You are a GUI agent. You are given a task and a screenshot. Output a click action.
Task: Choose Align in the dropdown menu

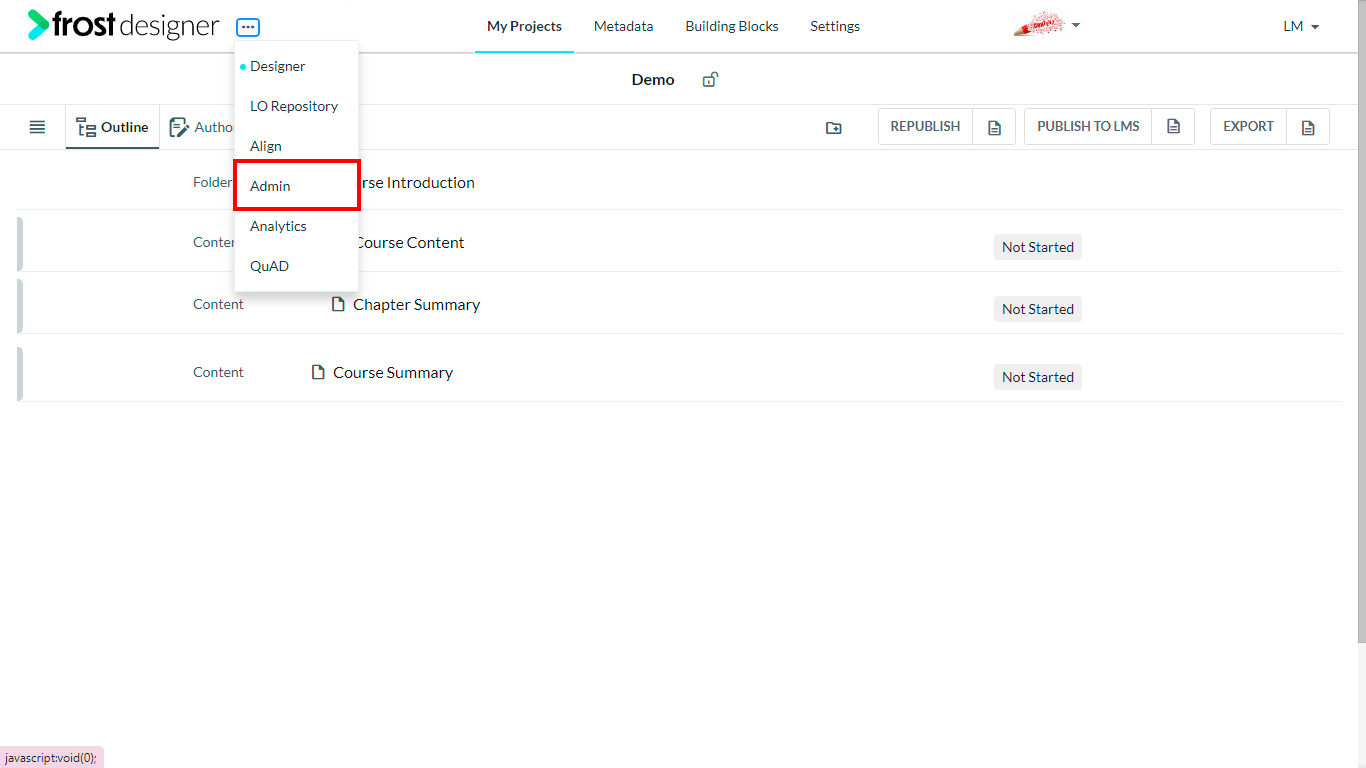coord(266,146)
